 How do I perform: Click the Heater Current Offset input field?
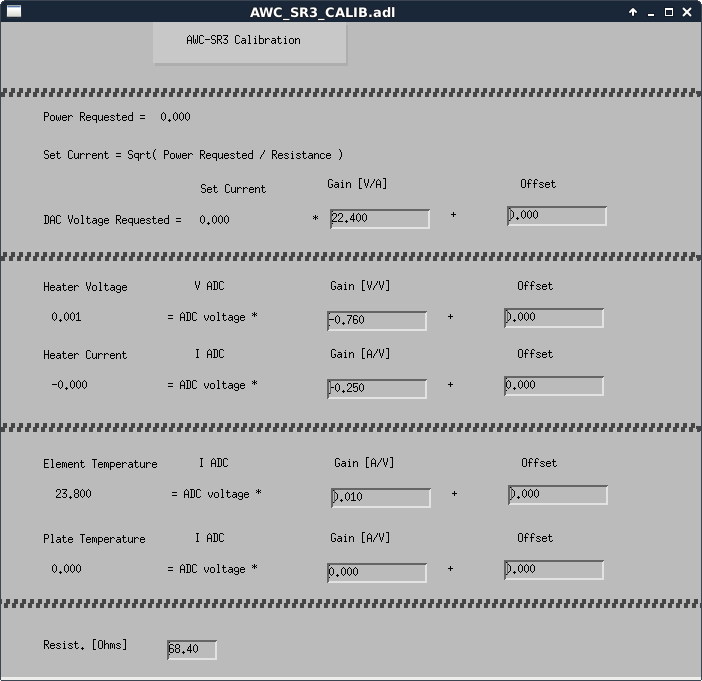coord(554,385)
